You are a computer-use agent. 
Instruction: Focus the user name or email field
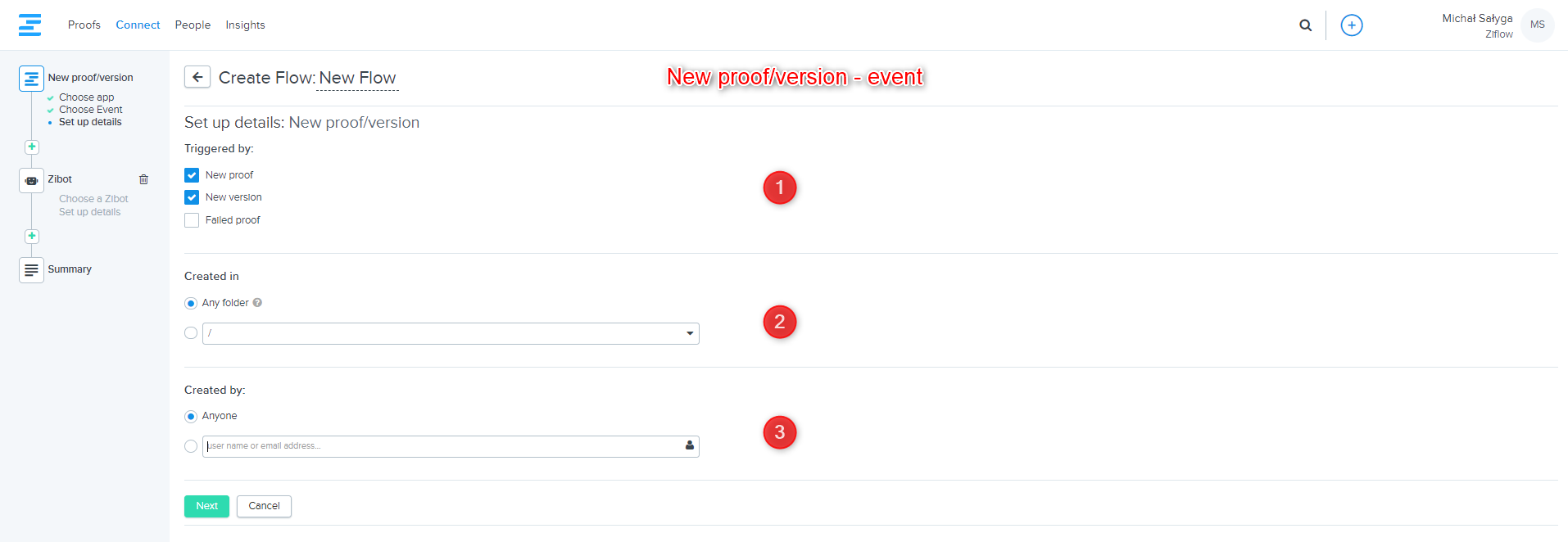pyautogui.click(x=442, y=446)
